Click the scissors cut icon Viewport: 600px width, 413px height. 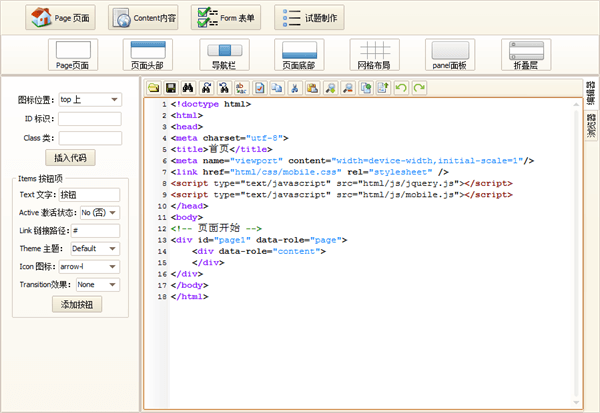pos(295,89)
